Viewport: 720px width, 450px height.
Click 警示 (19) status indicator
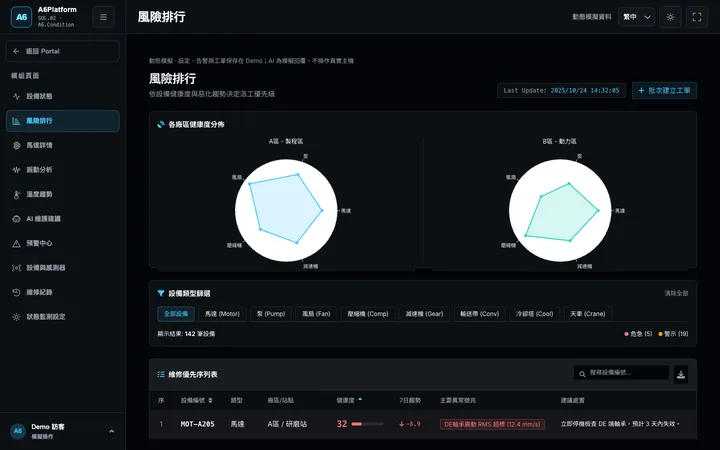673,334
